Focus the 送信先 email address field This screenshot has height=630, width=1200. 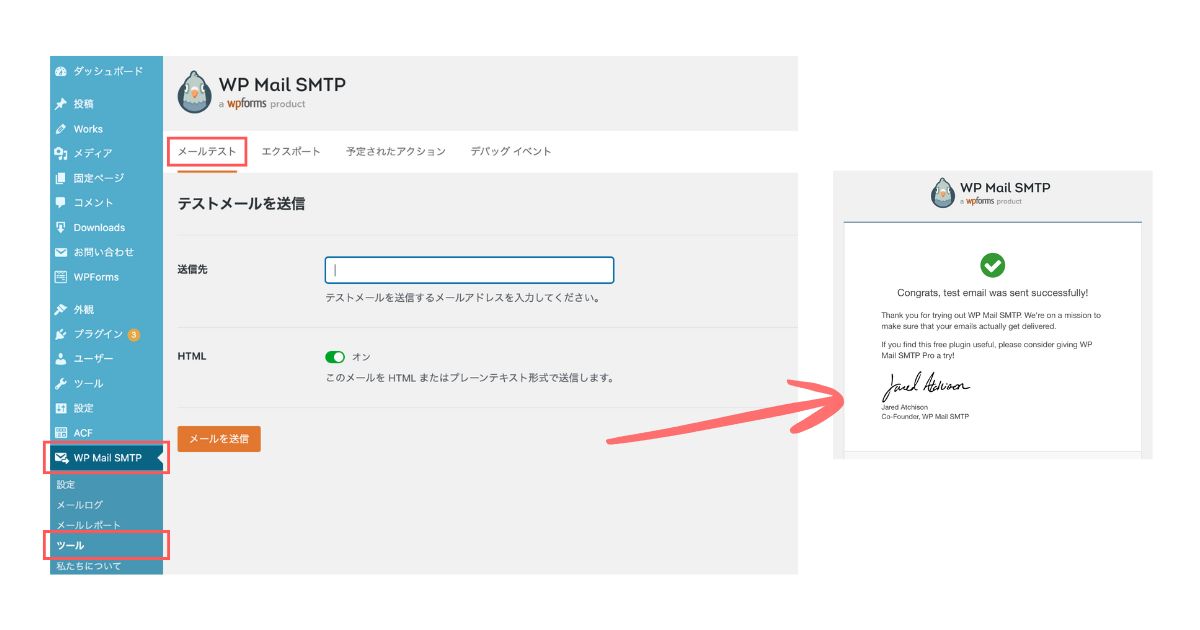469,270
